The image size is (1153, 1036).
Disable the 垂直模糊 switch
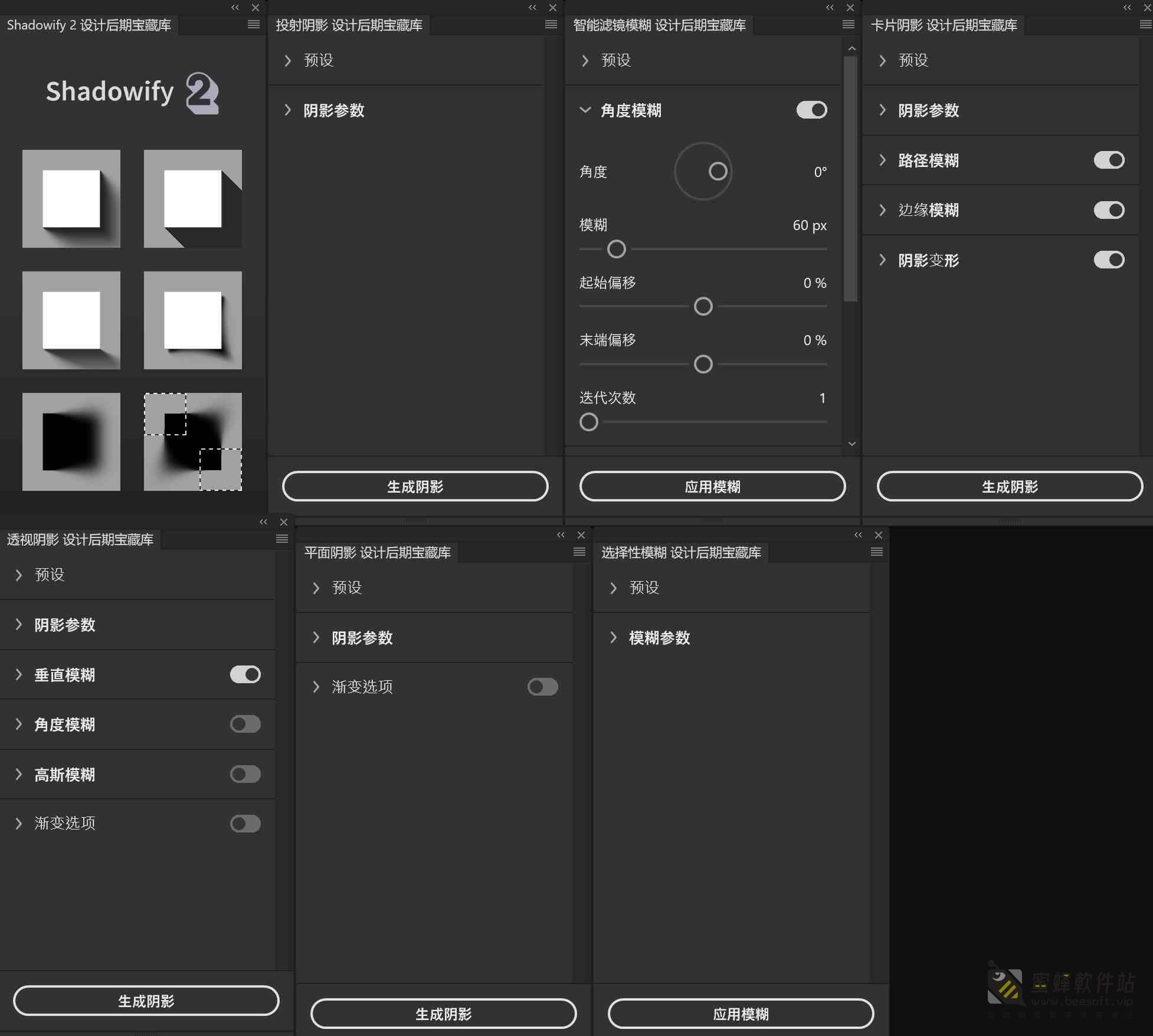coord(245,674)
